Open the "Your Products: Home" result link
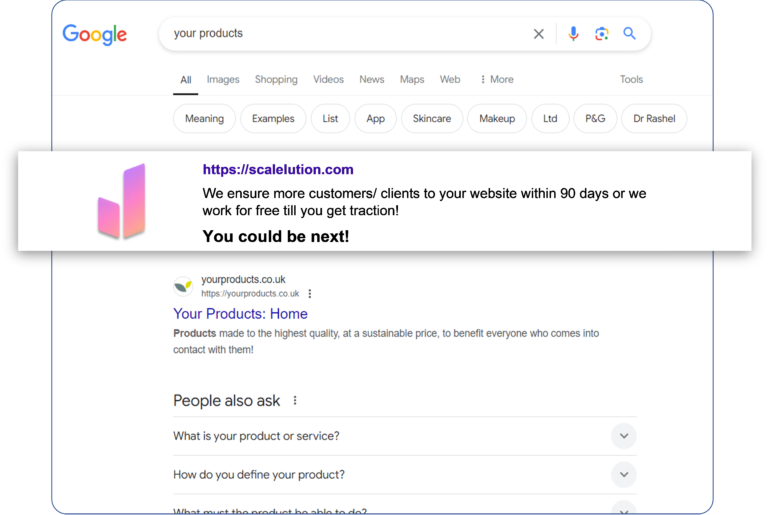The width and height of the screenshot is (768, 515). click(240, 314)
